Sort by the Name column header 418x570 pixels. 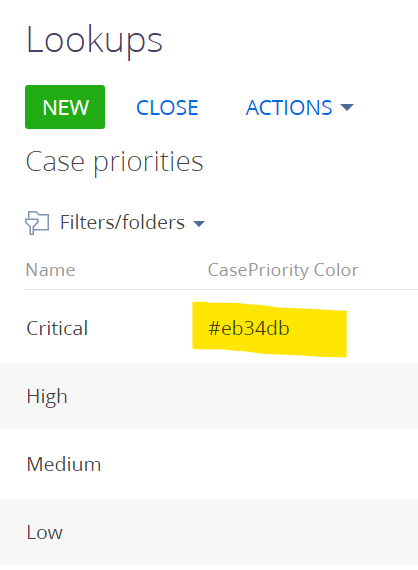pyautogui.click(x=51, y=270)
